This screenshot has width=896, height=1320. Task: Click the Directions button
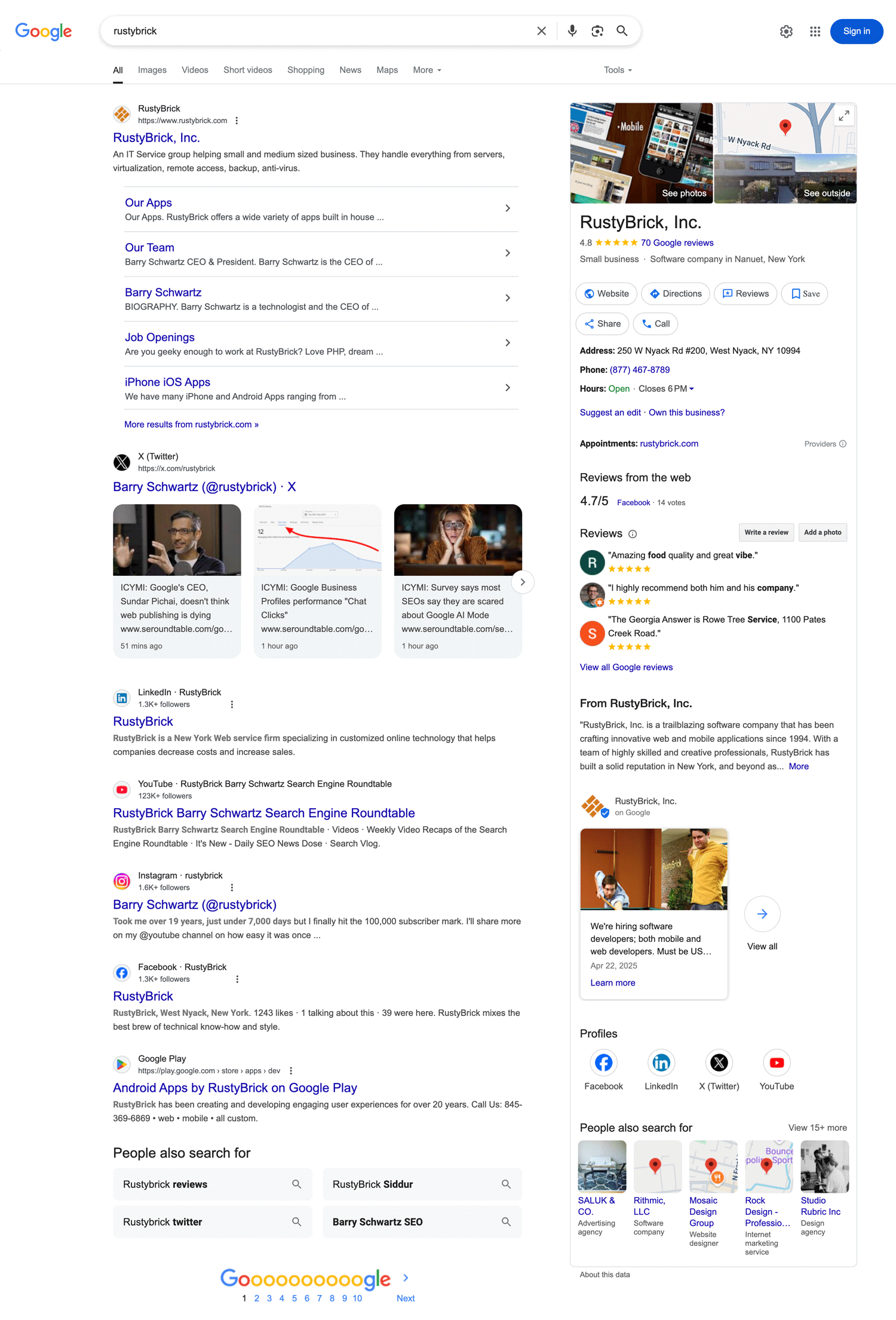[676, 294]
